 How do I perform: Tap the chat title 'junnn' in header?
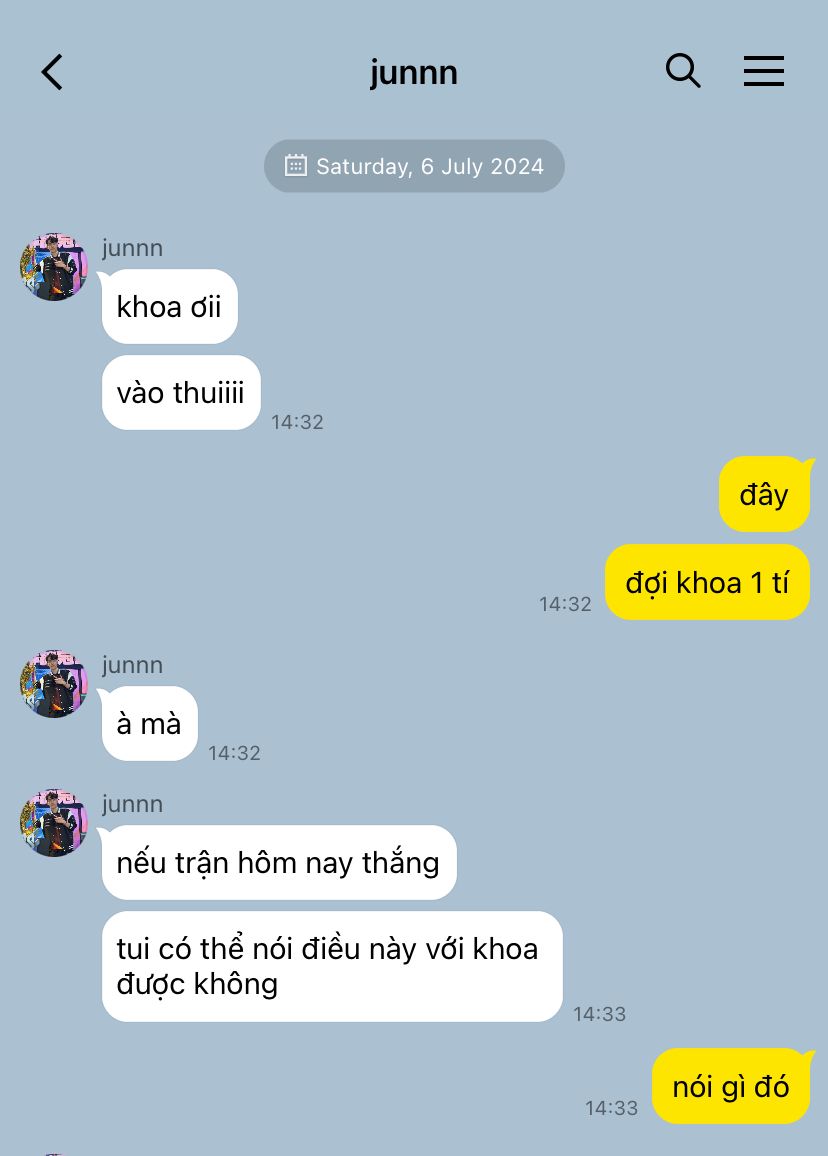pyautogui.click(x=414, y=72)
